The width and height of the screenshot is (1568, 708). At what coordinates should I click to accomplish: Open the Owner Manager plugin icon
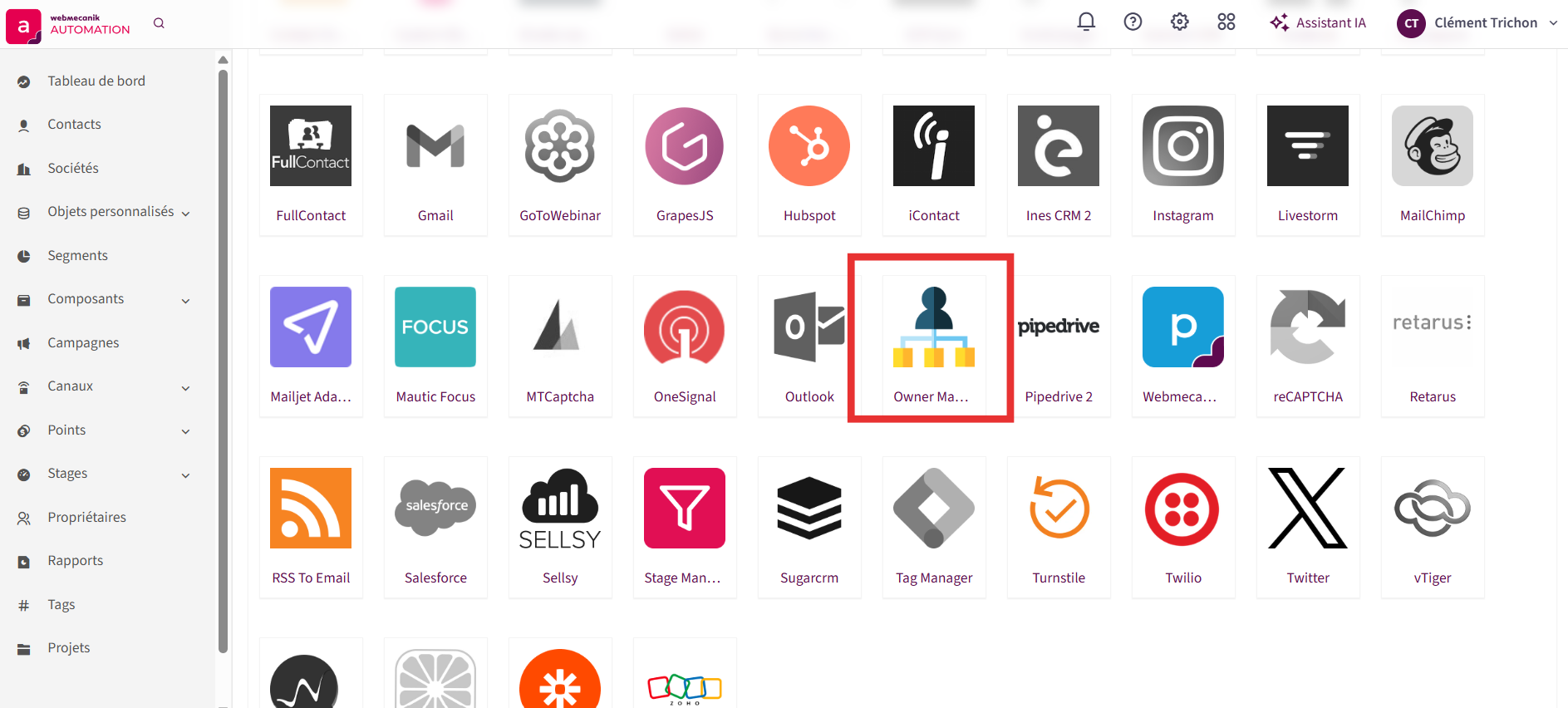click(x=934, y=327)
